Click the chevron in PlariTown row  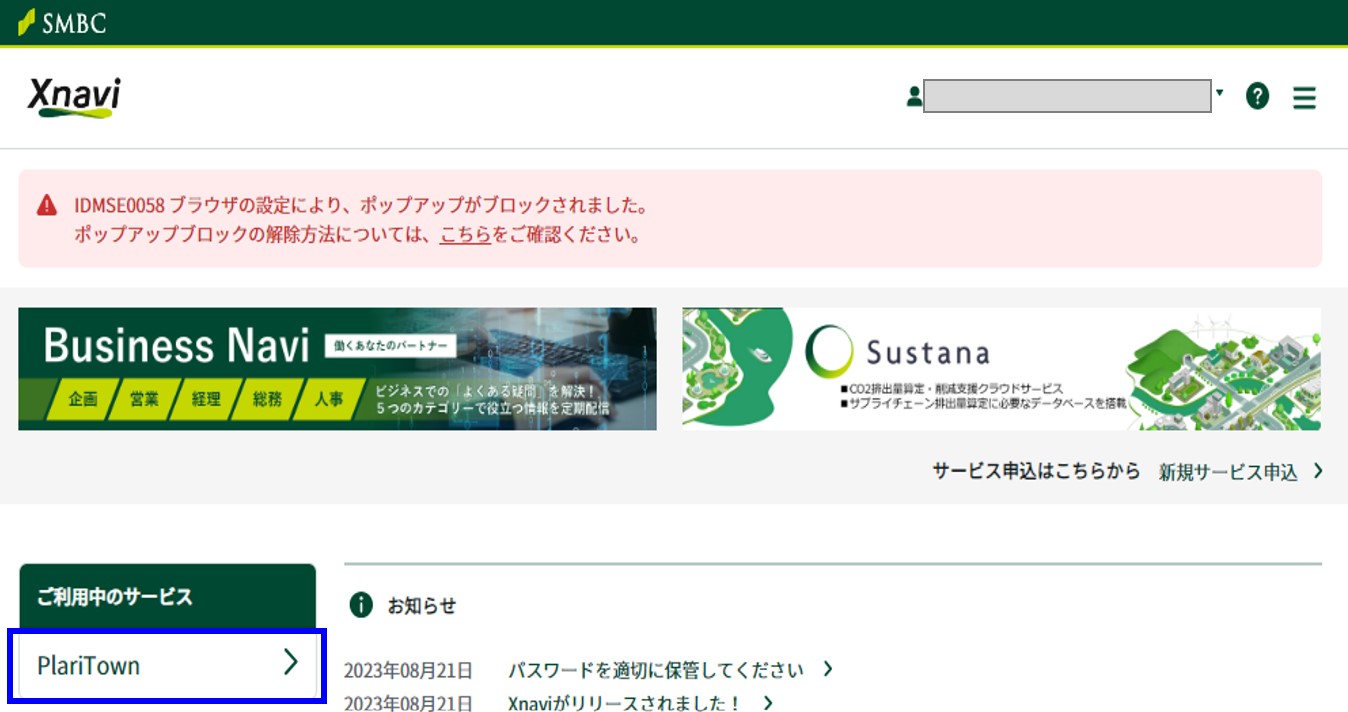point(291,662)
